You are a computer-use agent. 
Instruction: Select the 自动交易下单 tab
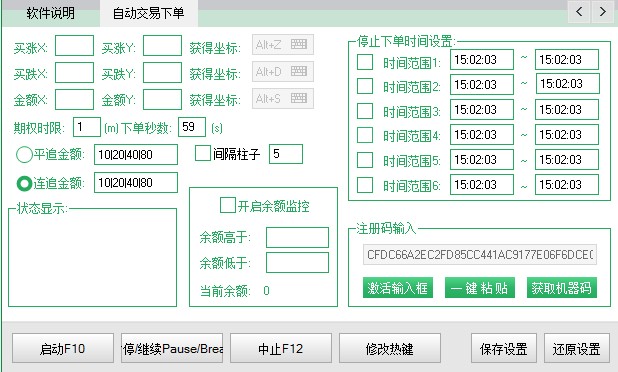pyautogui.click(x=149, y=13)
